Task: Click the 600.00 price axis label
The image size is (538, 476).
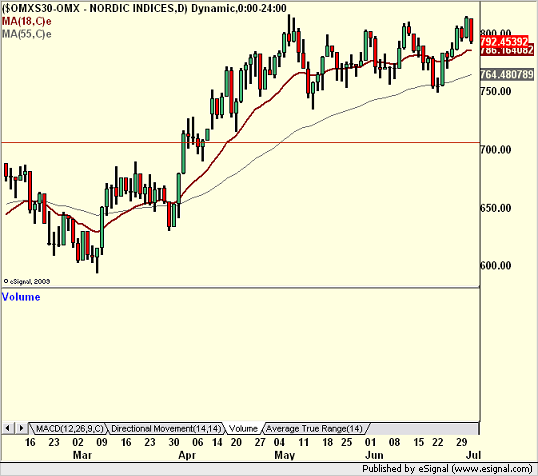Action: (496, 265)
